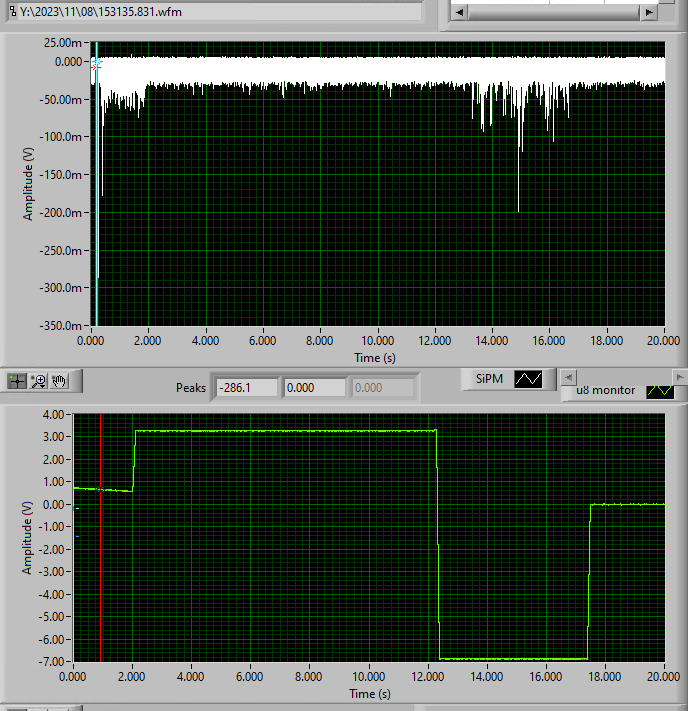Click the -350.0m value on the upper graph Y axis

(x=60, y=326)
